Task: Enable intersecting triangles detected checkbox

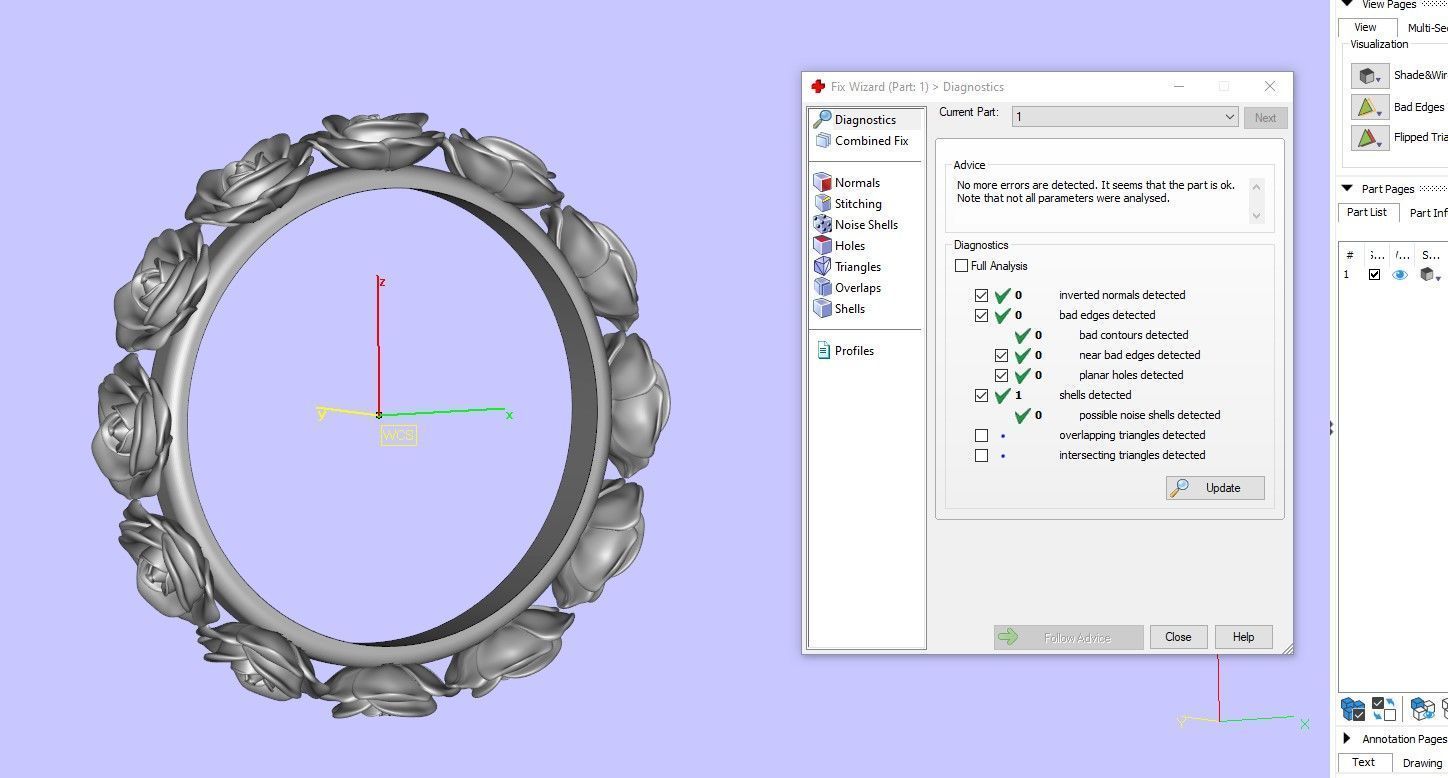Action: coord(981,455)
